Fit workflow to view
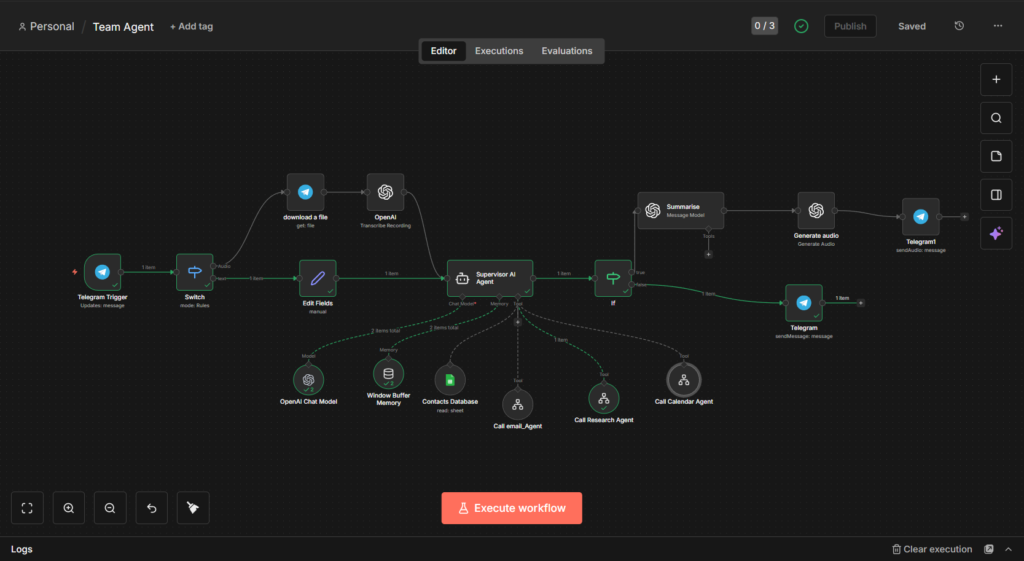The height and width of the screenshot is (561, 1024). [x=27, y=508]
